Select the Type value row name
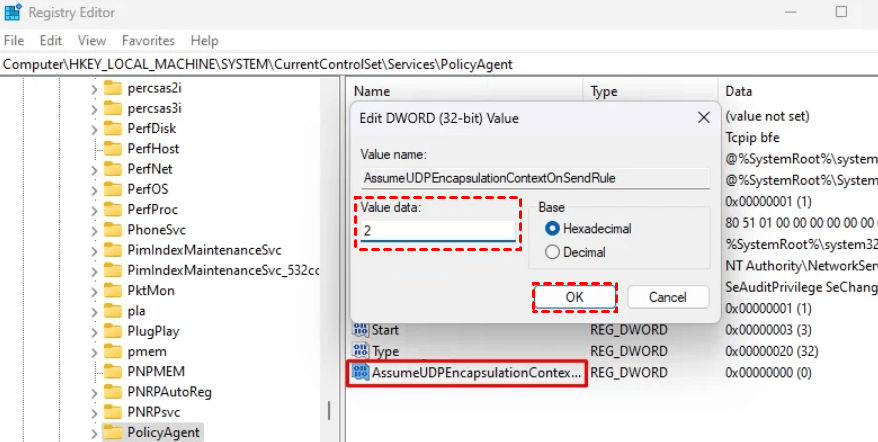878x442 pixels. [x=385, y=351]
